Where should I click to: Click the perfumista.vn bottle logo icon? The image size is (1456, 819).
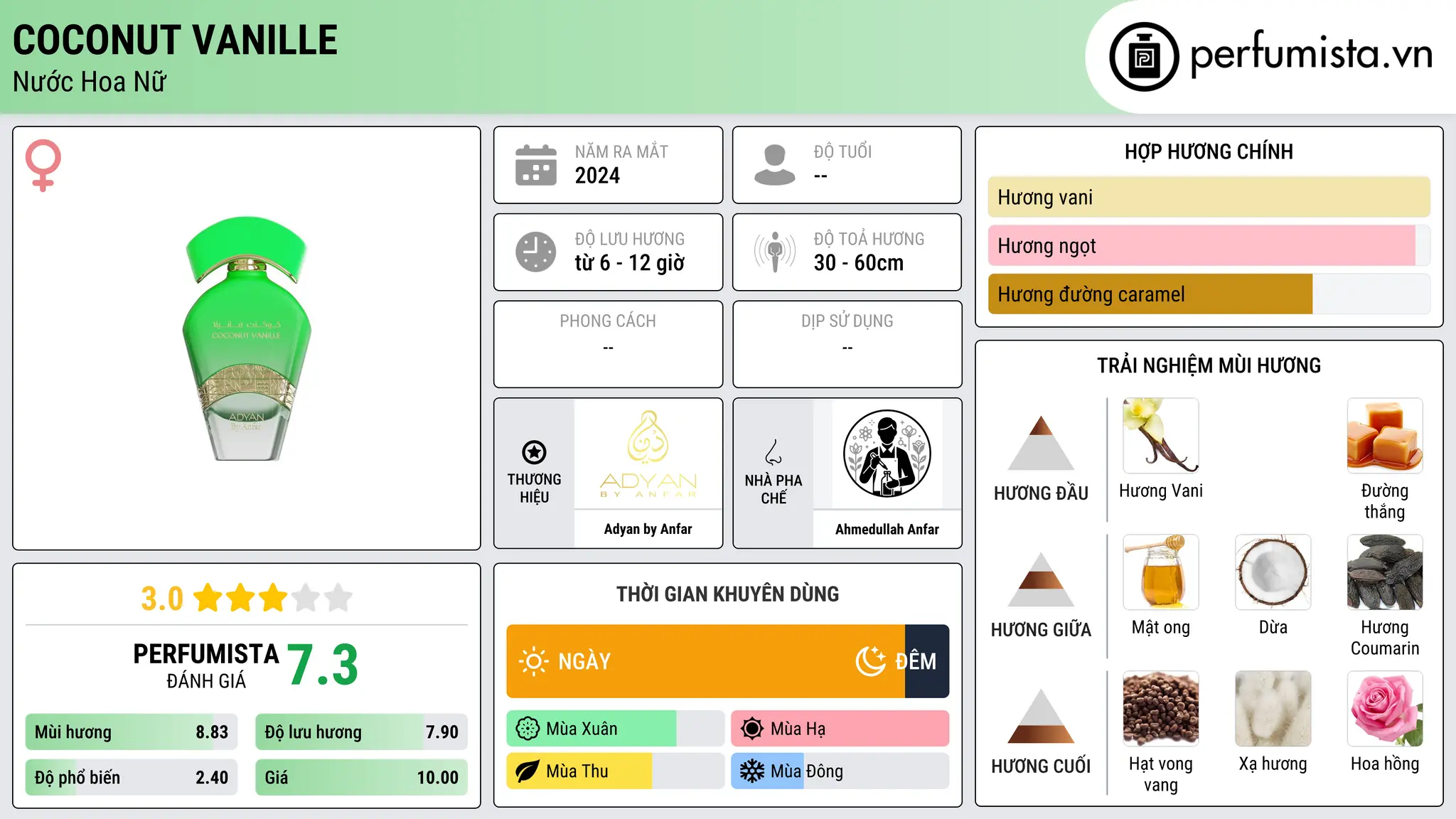pos(1144,57)
